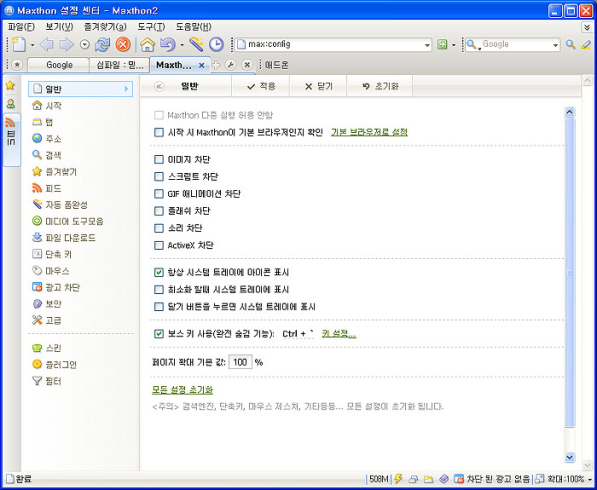The height and width of the screenshot is (490, 597).
Task: Go forward with the right arrow
Action: click(x=66, y=45)
